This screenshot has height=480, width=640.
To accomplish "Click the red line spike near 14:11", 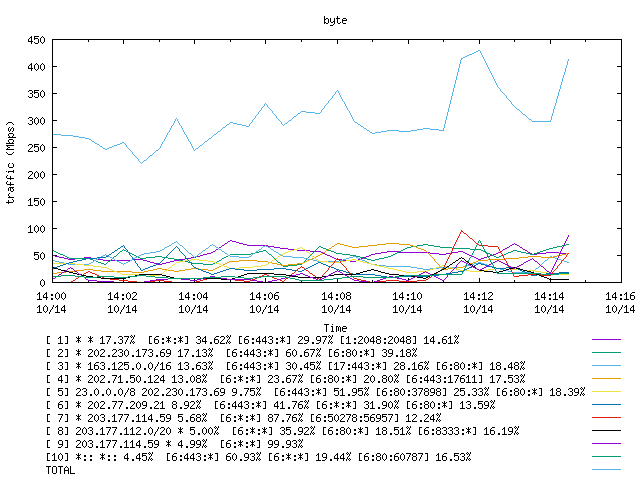I will [x=462, y=231].
